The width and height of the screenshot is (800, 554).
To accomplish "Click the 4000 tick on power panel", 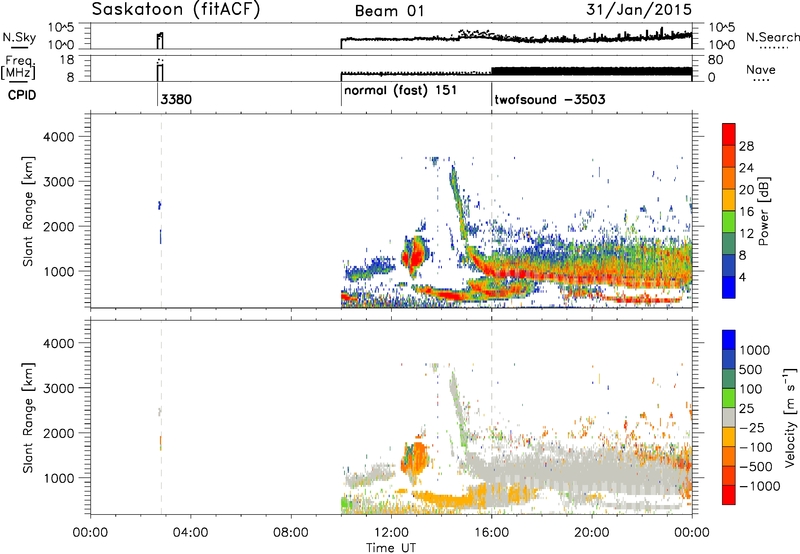I will [59, 137].
